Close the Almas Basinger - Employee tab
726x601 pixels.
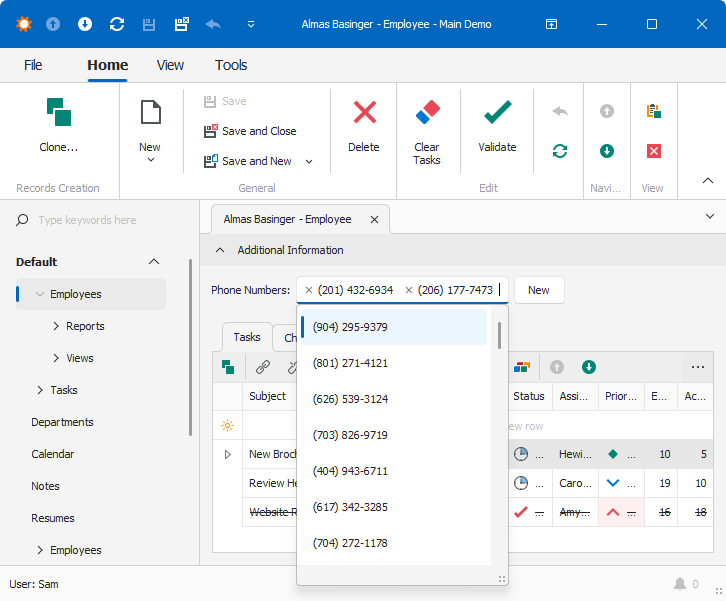point(374,219)
